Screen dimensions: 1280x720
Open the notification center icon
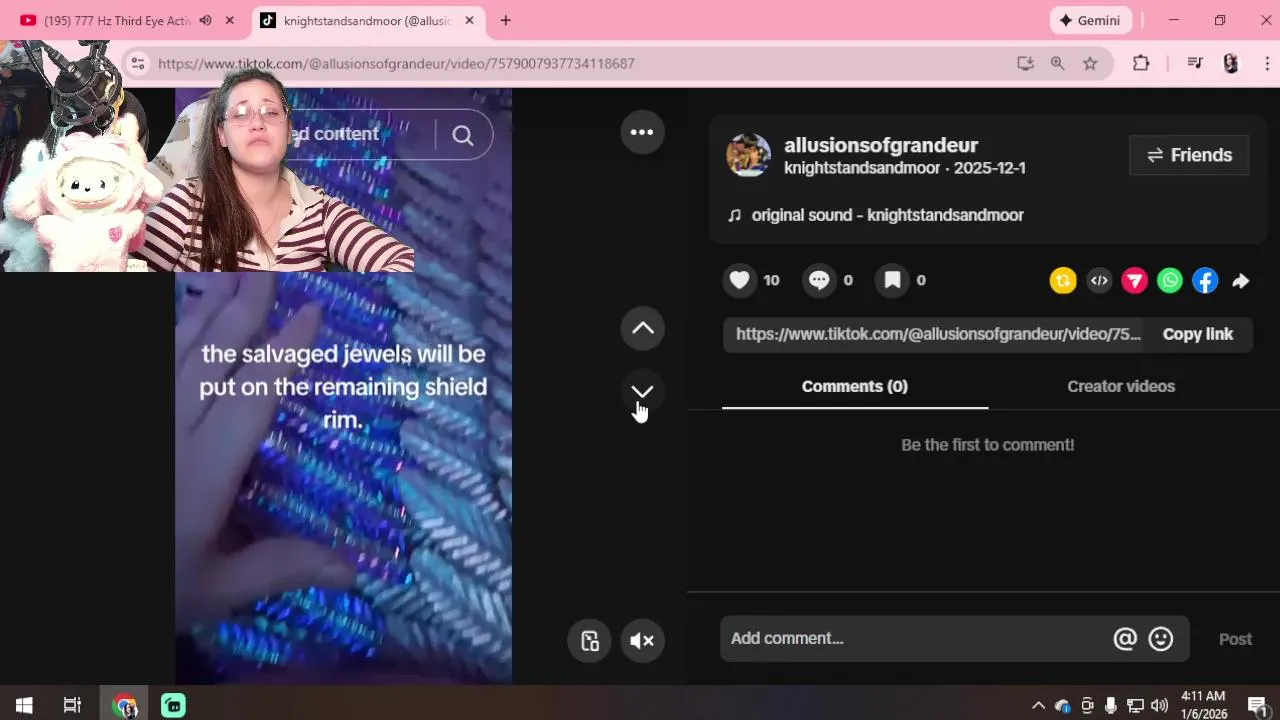click(x=1258, y=705)
